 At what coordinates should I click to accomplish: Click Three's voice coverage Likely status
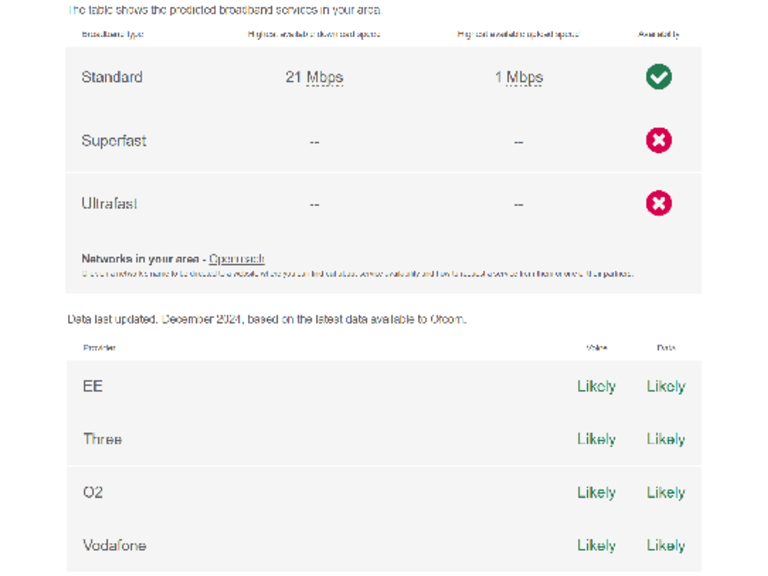pos(596,439)
